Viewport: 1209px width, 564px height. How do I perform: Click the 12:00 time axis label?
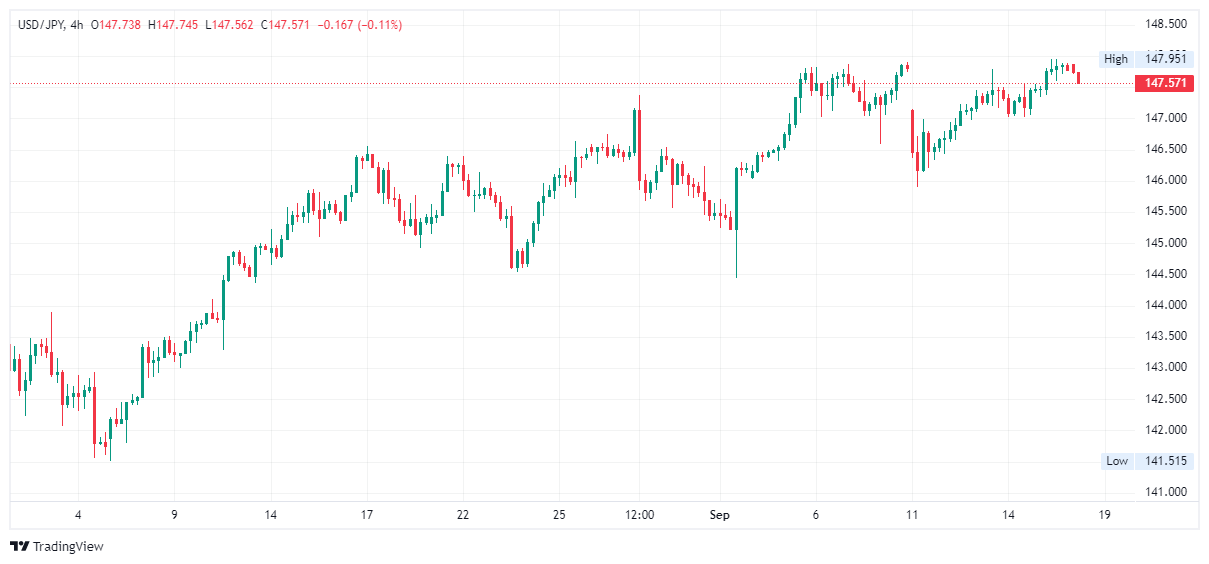(x=639, y=515)
